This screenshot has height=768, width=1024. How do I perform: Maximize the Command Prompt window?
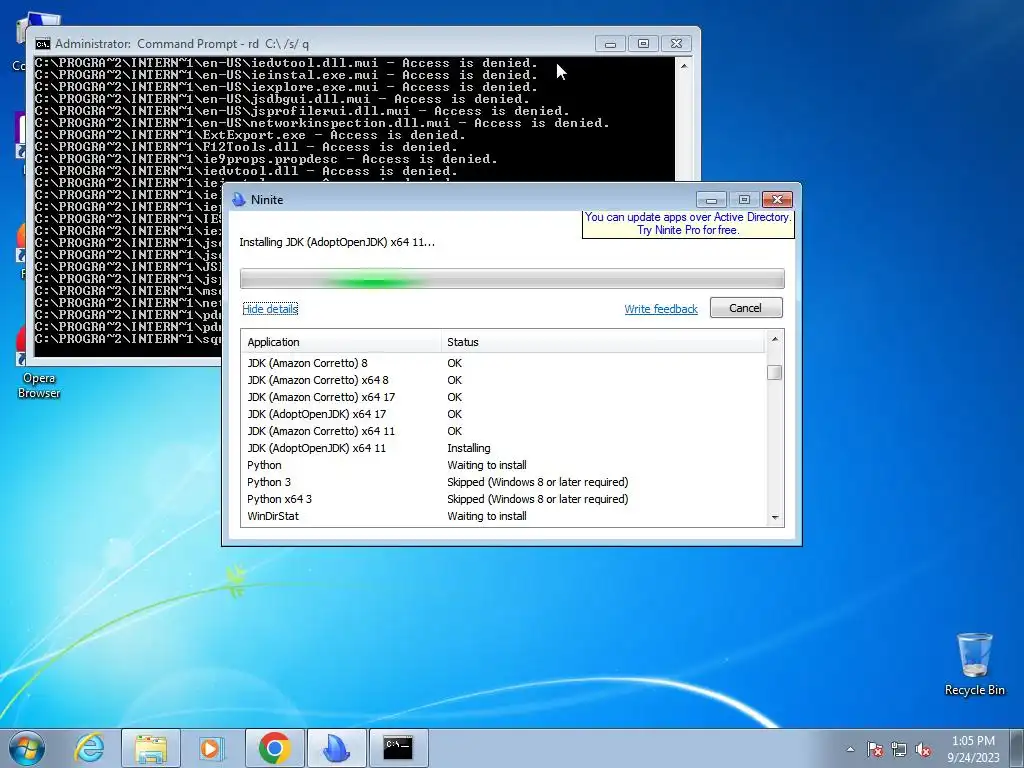pos(643,44)
